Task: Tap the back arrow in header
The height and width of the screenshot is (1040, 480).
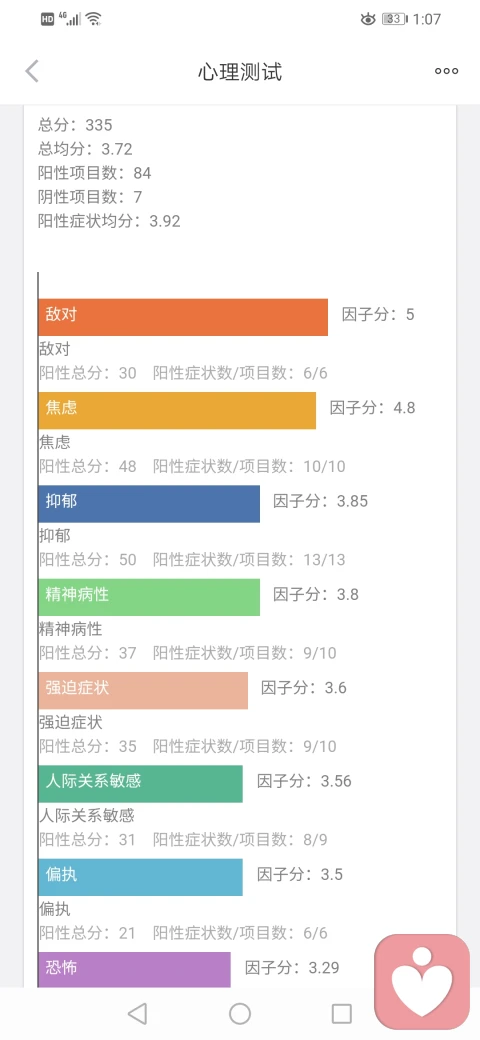Action: point(32,71)
